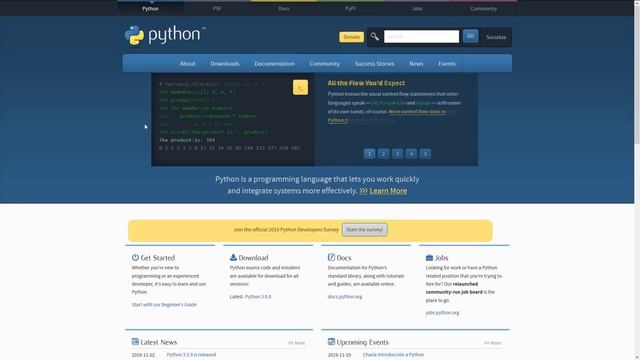Open the Python top tab
This screenshot has height=360, width=640.
coord(151,8)
